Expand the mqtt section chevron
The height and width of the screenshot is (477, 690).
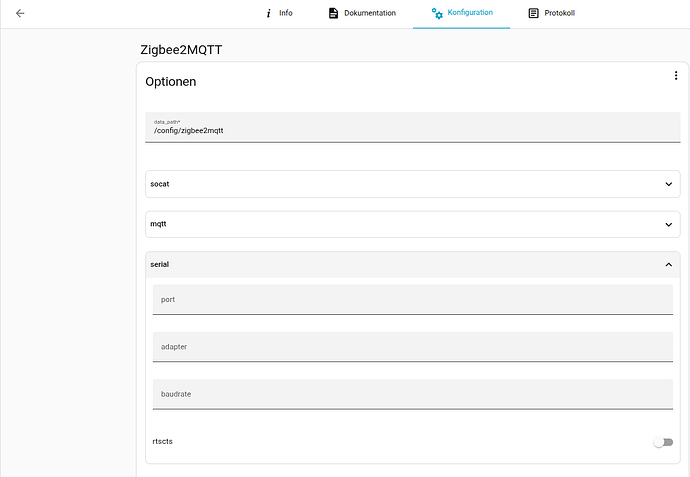click(x=668, y=224)
